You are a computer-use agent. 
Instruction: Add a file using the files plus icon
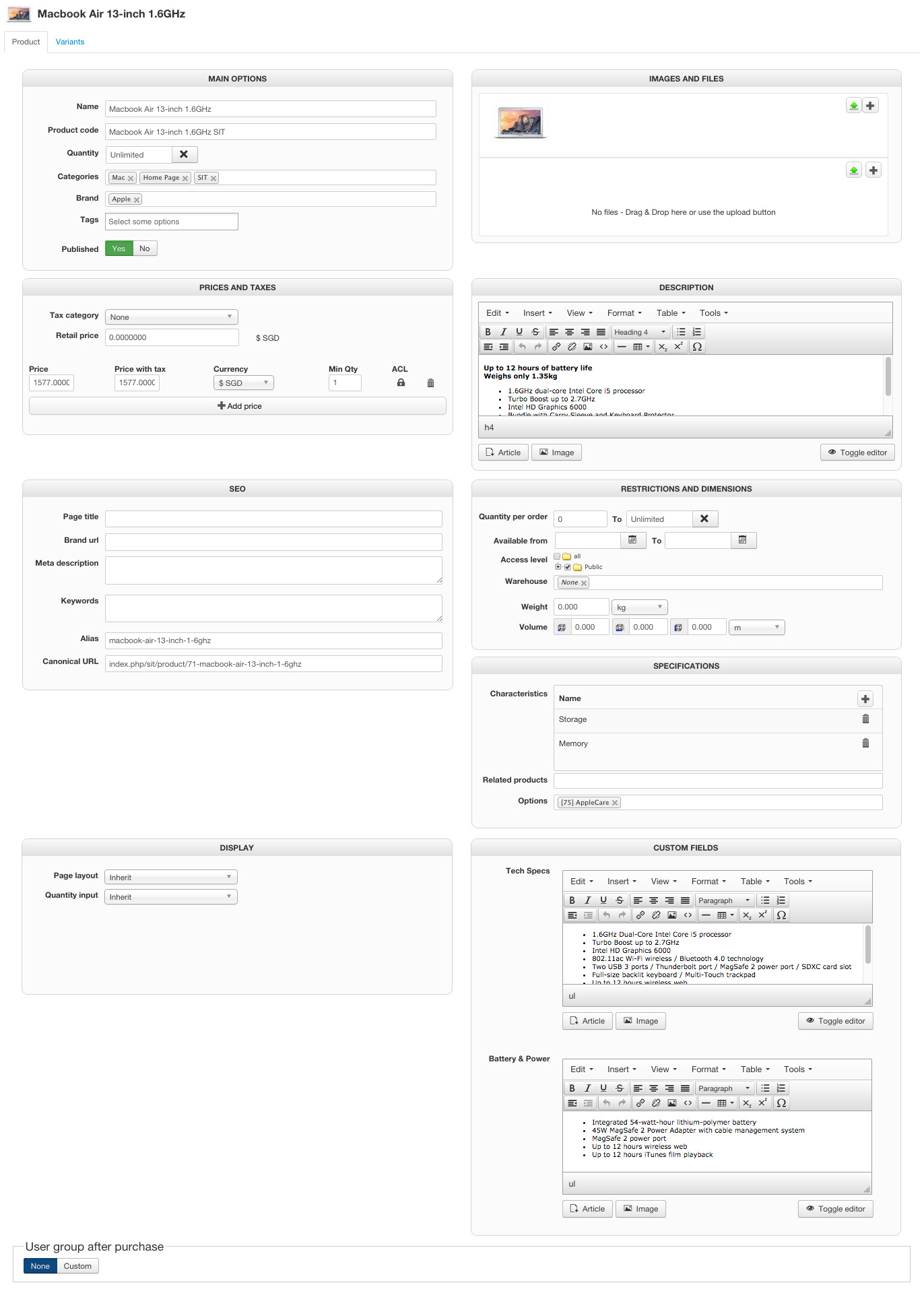coord(873,170)
